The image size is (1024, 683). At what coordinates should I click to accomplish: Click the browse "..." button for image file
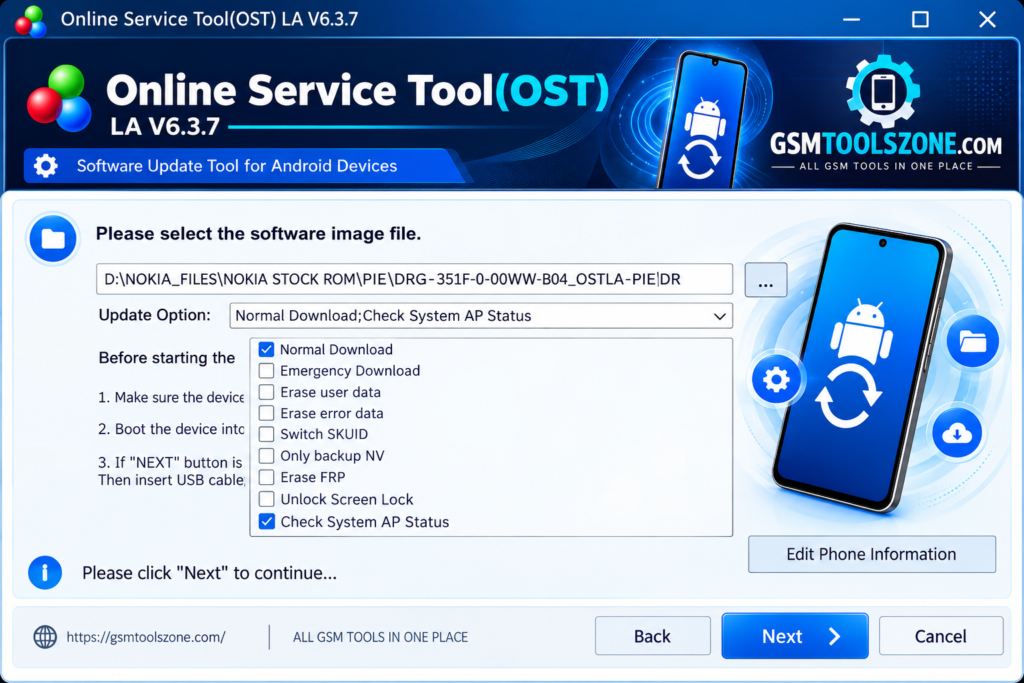[765, 280]
